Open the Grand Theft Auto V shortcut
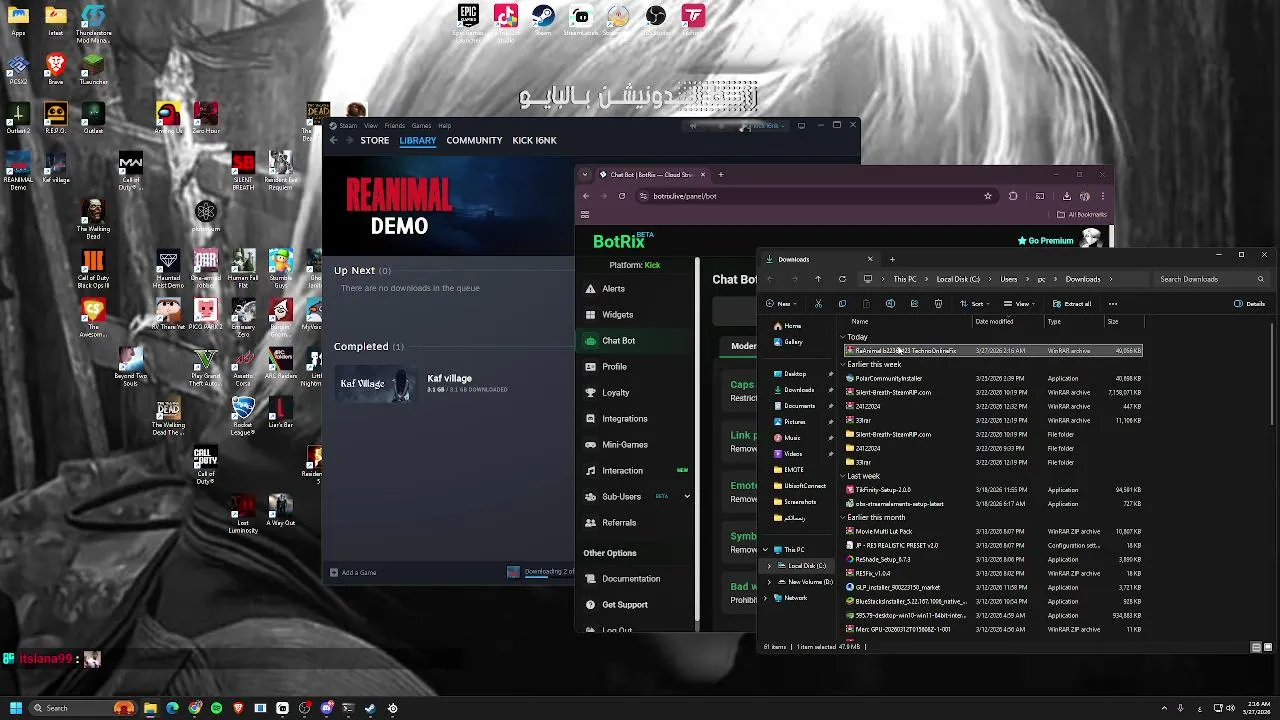This screenshot has width=1280, height=720. pyautogui.click(x=206, y=368)
